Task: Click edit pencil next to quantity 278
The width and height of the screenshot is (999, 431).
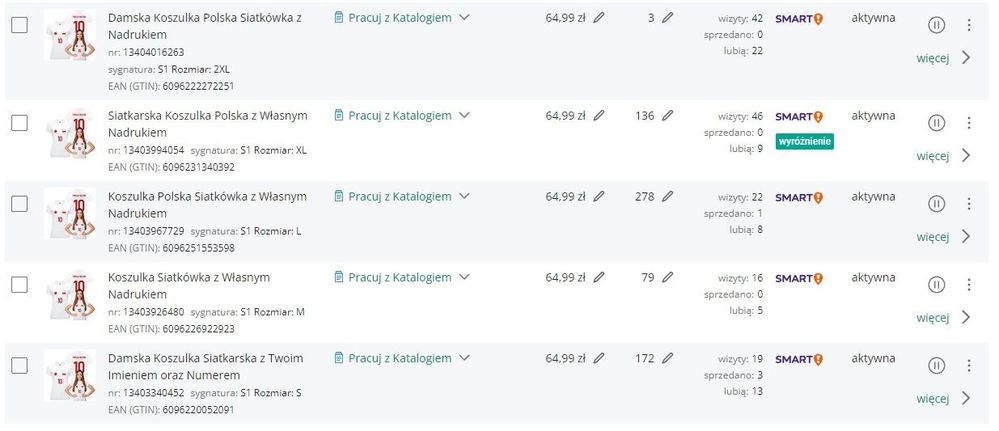Action: pos(667,197)
